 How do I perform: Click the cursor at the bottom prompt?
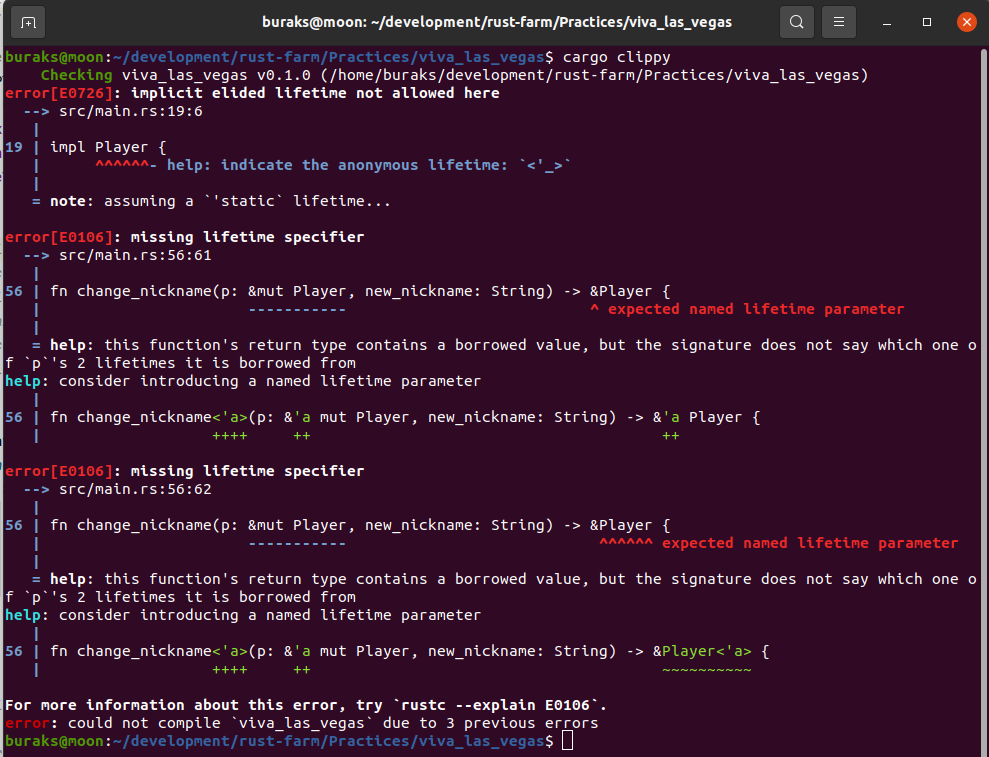click(x=568, y=741)
